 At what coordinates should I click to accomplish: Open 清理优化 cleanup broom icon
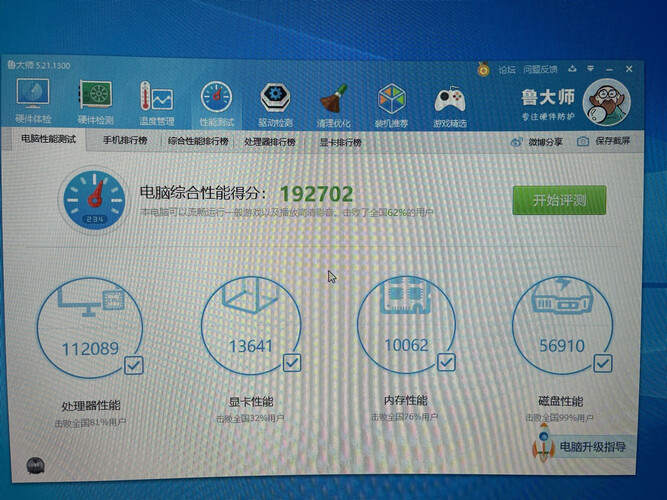point(334,99)
